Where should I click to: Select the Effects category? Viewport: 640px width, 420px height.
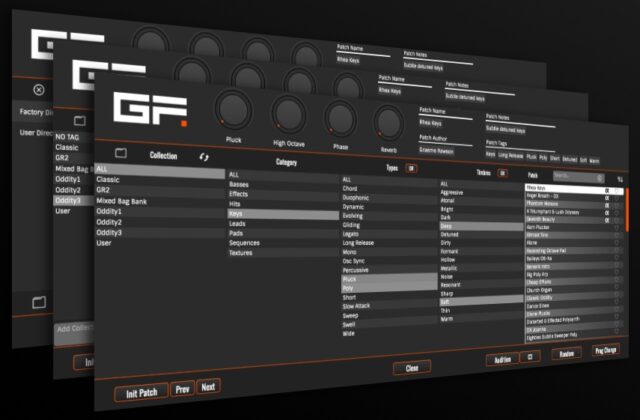(283, 194)
